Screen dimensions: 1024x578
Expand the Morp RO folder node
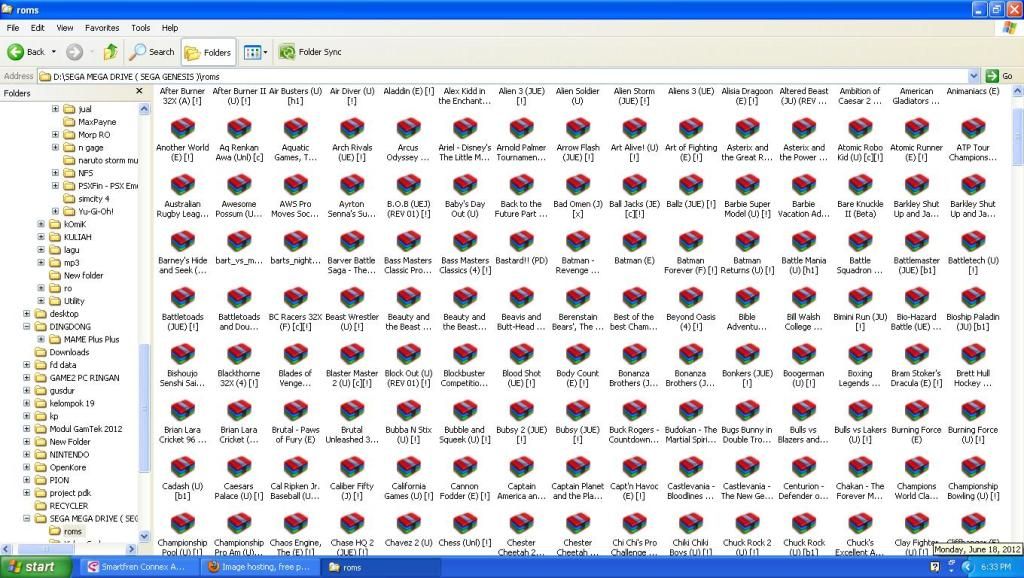pyautogui.click(x=56, y=135)
